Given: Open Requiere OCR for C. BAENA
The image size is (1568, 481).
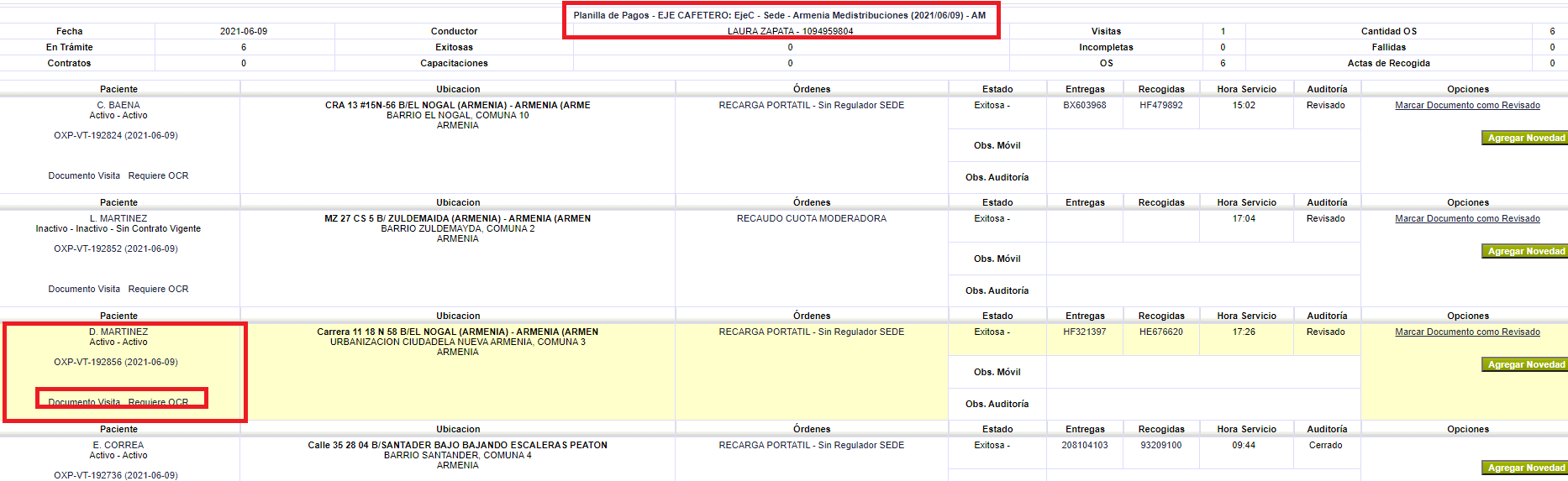Looking at the screenshot, I should tap(158, 176).
